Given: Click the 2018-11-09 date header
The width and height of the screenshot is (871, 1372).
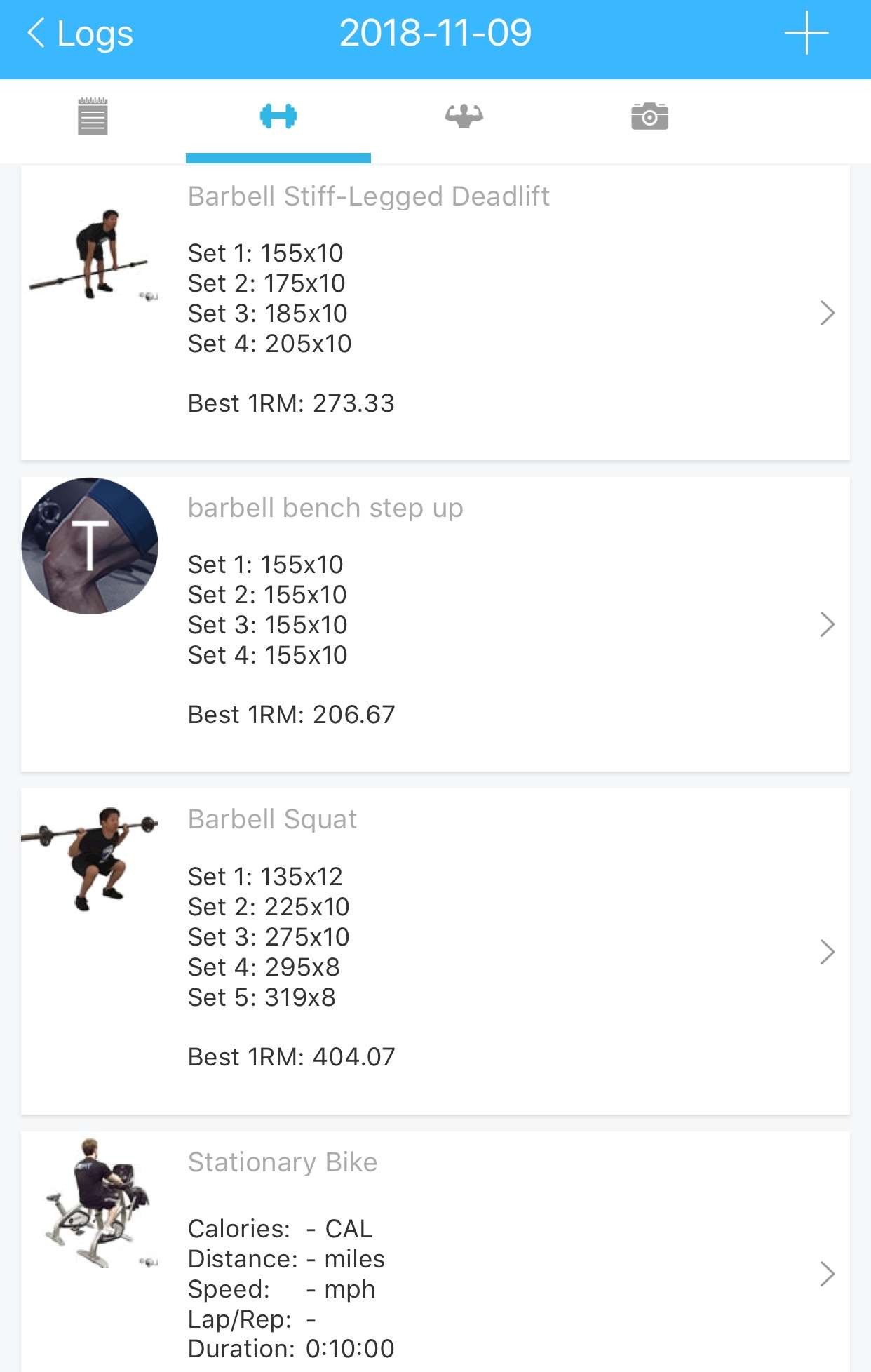Looking at the screenshot, I should (x=435, y=33).
